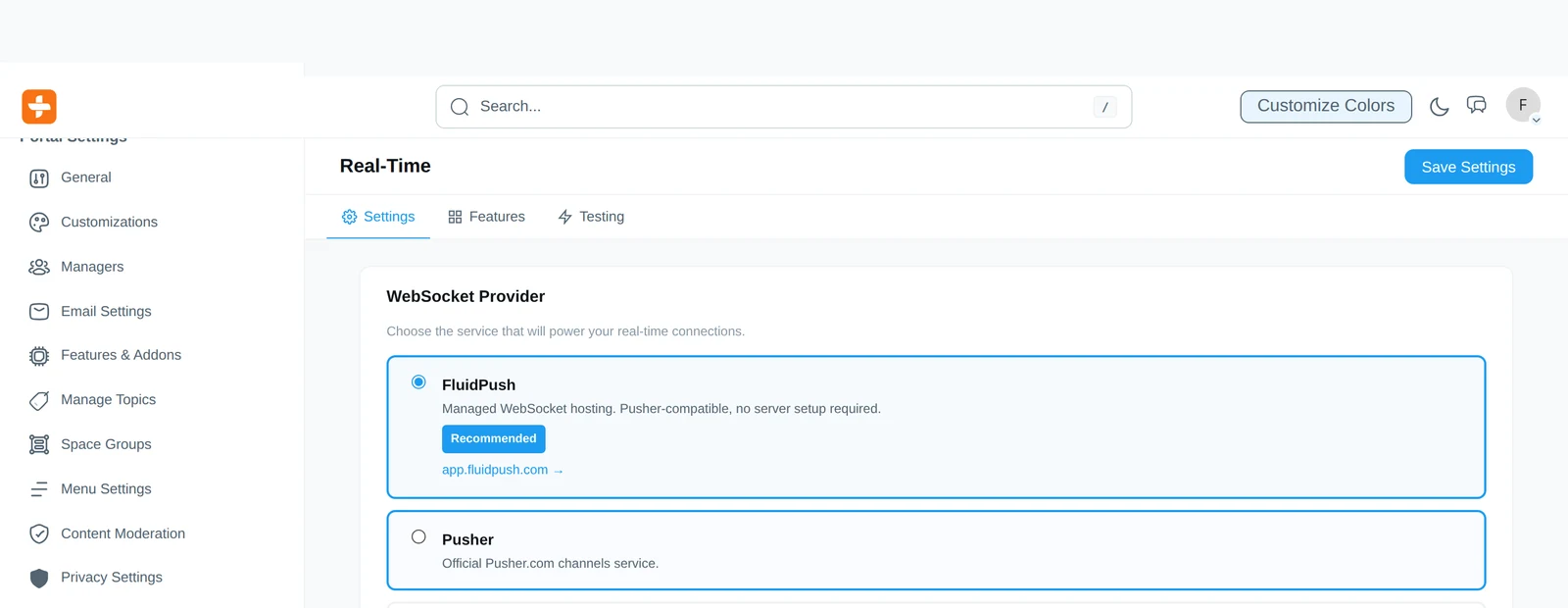This screenshot has width=1568, height=608.
Task: Click the Content Moderation shield-check icon
Action: coord(39,533)
